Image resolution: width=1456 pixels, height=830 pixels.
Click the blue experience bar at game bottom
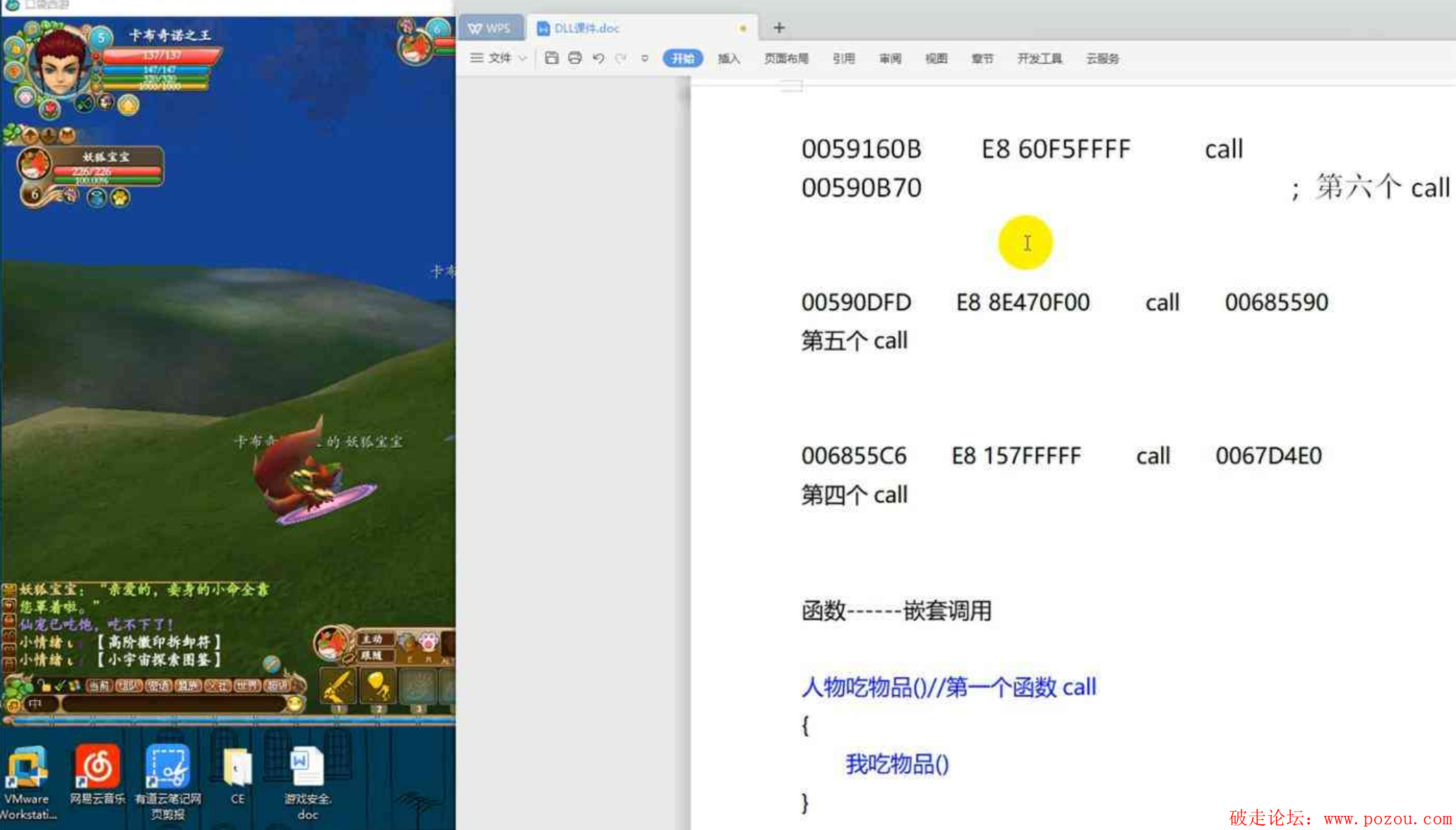point(229,721)
